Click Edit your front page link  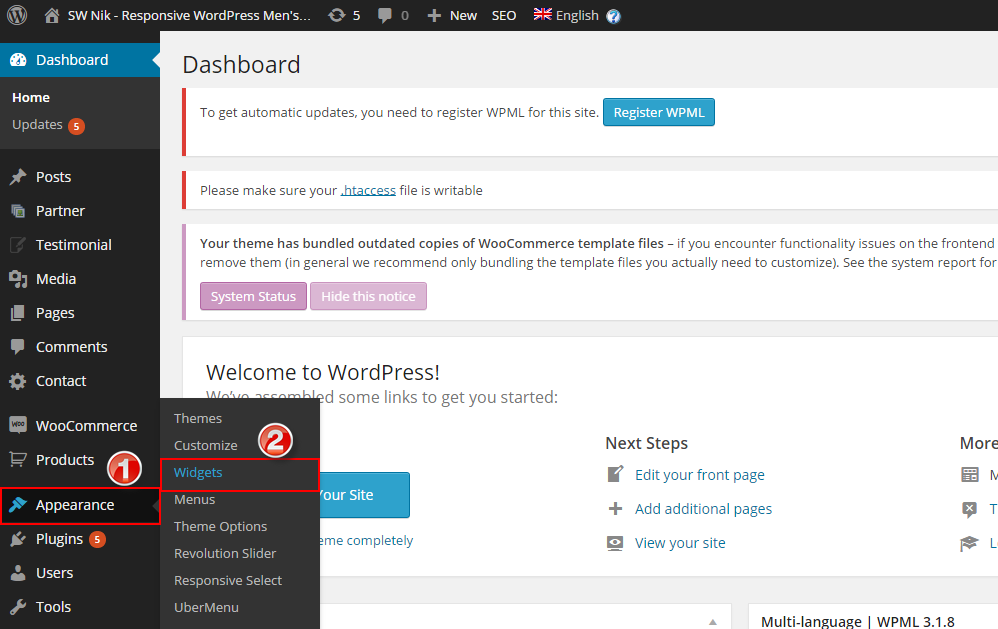coord(699,475)
